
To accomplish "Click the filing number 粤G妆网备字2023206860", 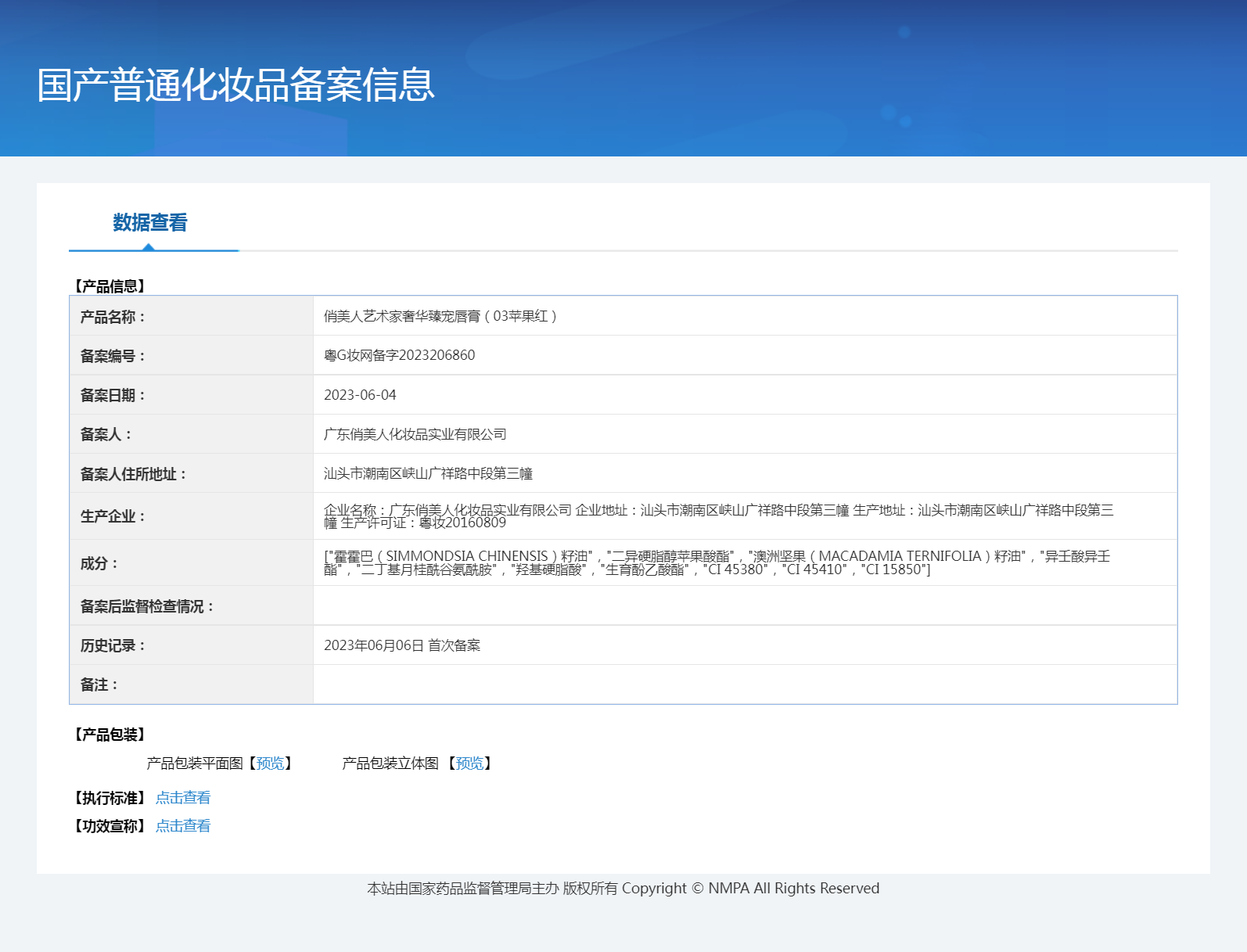I will coord(399,355).
